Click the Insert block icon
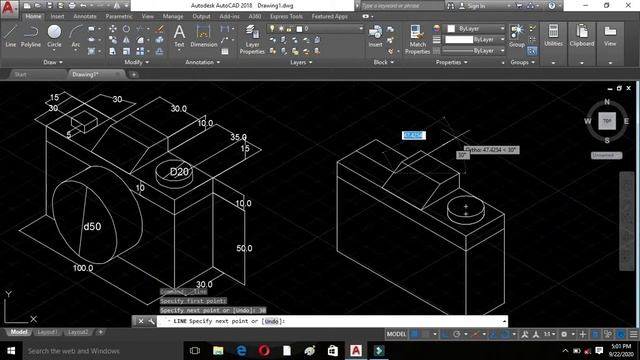The image size is (640, 360). (x=375, y=36)
